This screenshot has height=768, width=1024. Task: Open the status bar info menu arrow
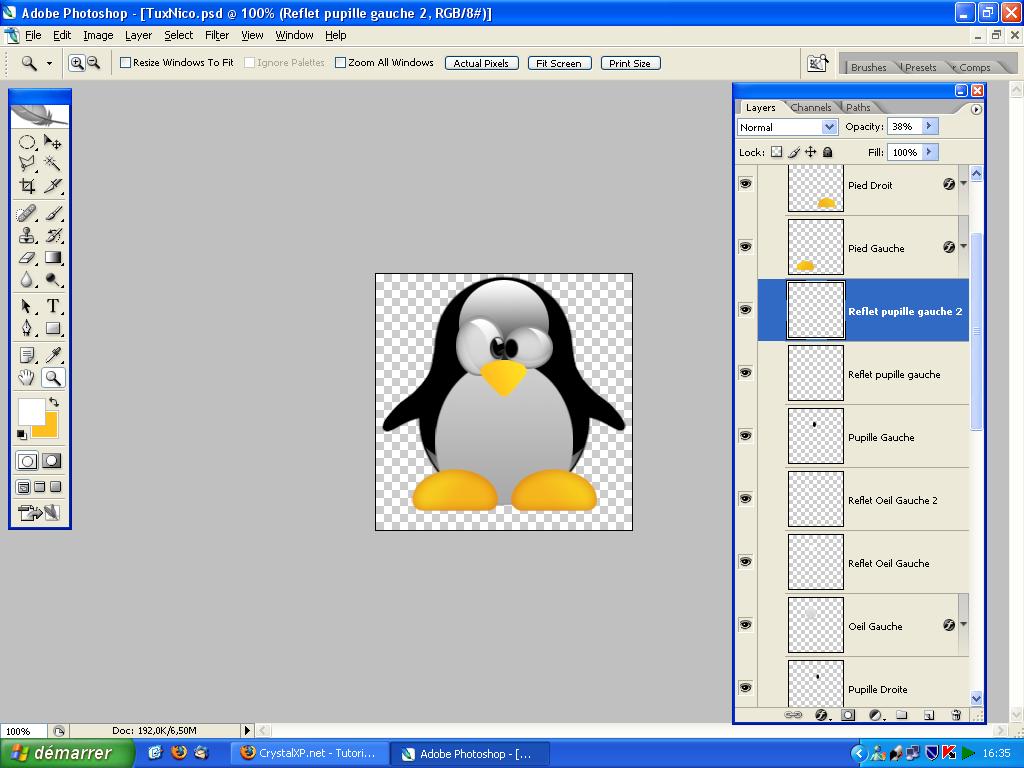247,730
